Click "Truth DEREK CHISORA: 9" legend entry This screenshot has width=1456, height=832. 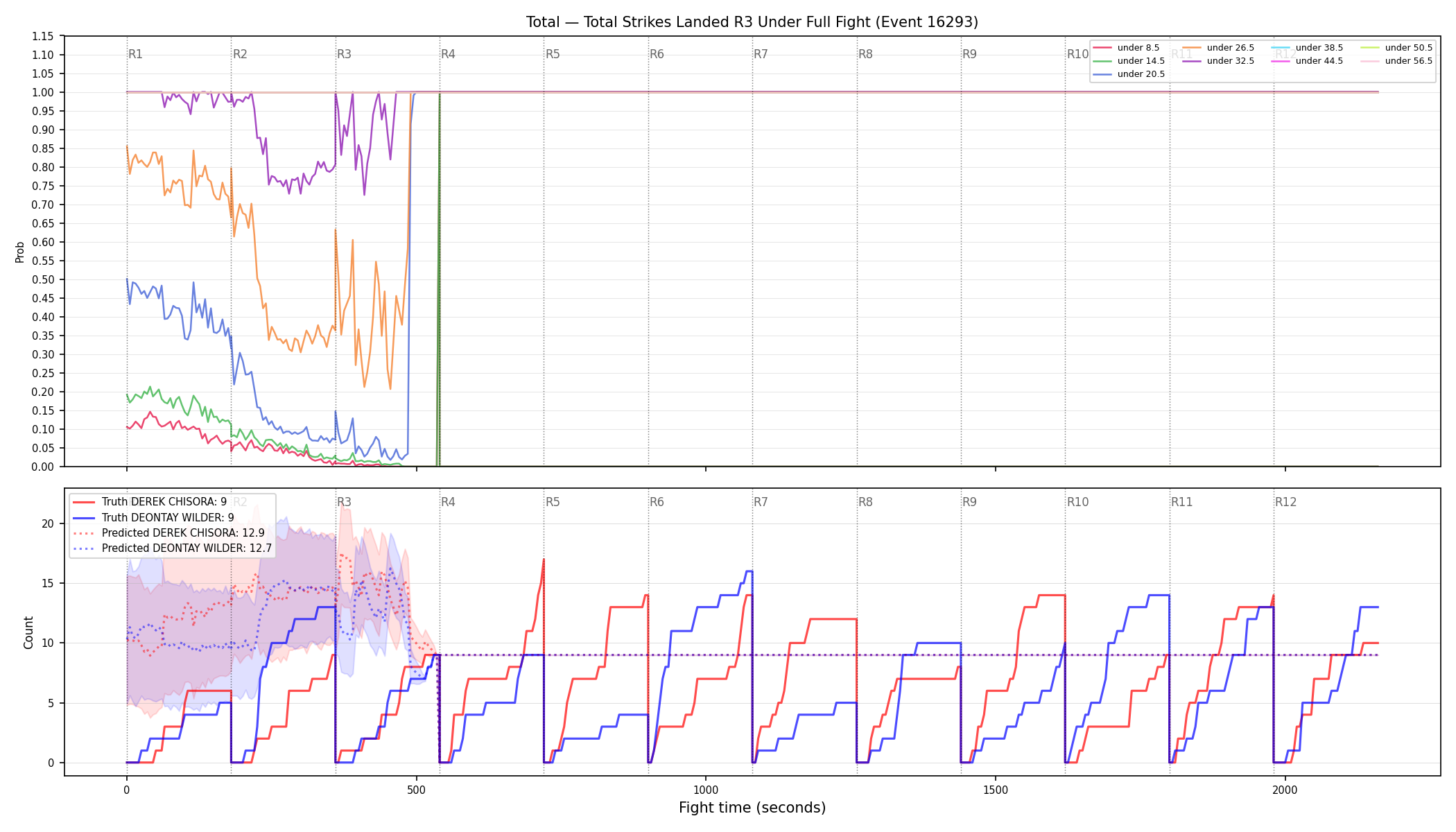[164, 502]
